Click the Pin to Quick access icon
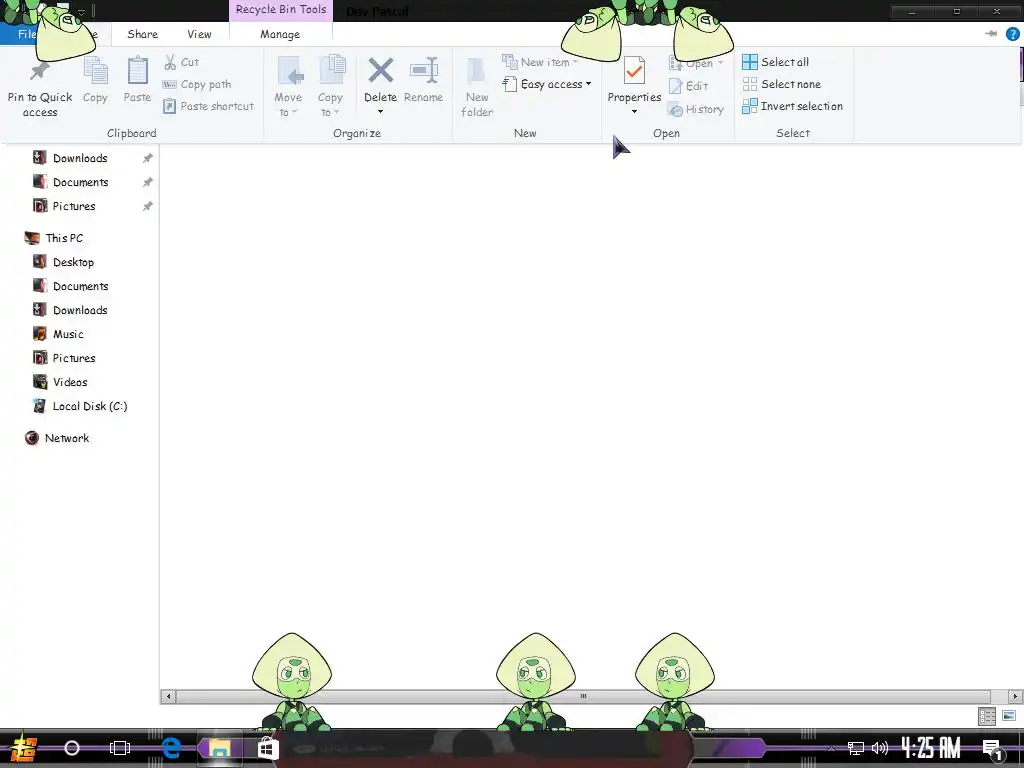1024x768 pixels. [40, 71]
